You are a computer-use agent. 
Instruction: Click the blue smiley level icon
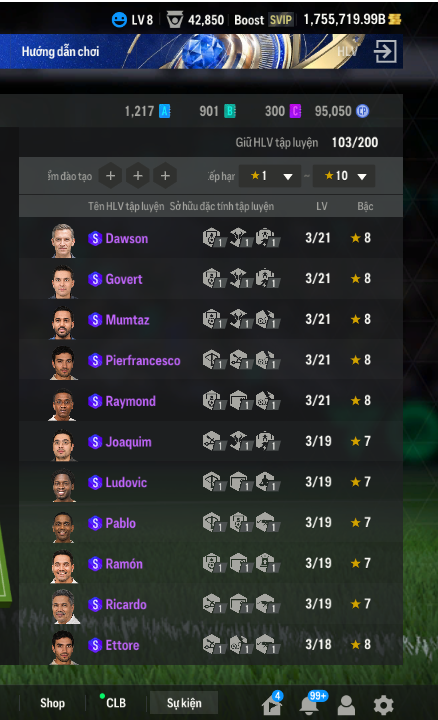pos(119,20)
